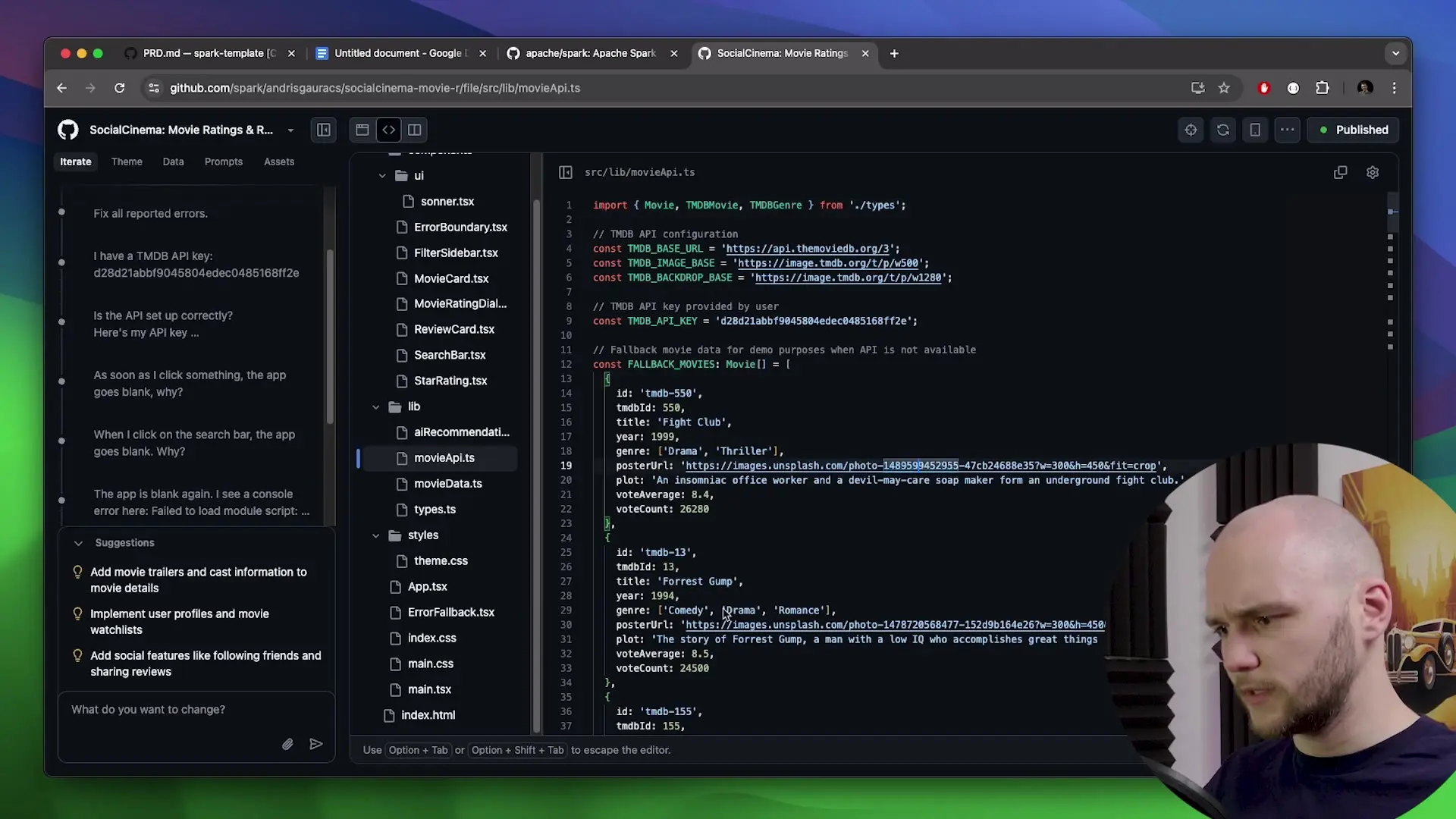Switch to PRD.md spark-template tab
This screenshot has height=819, width=1456.
[209, 53]
